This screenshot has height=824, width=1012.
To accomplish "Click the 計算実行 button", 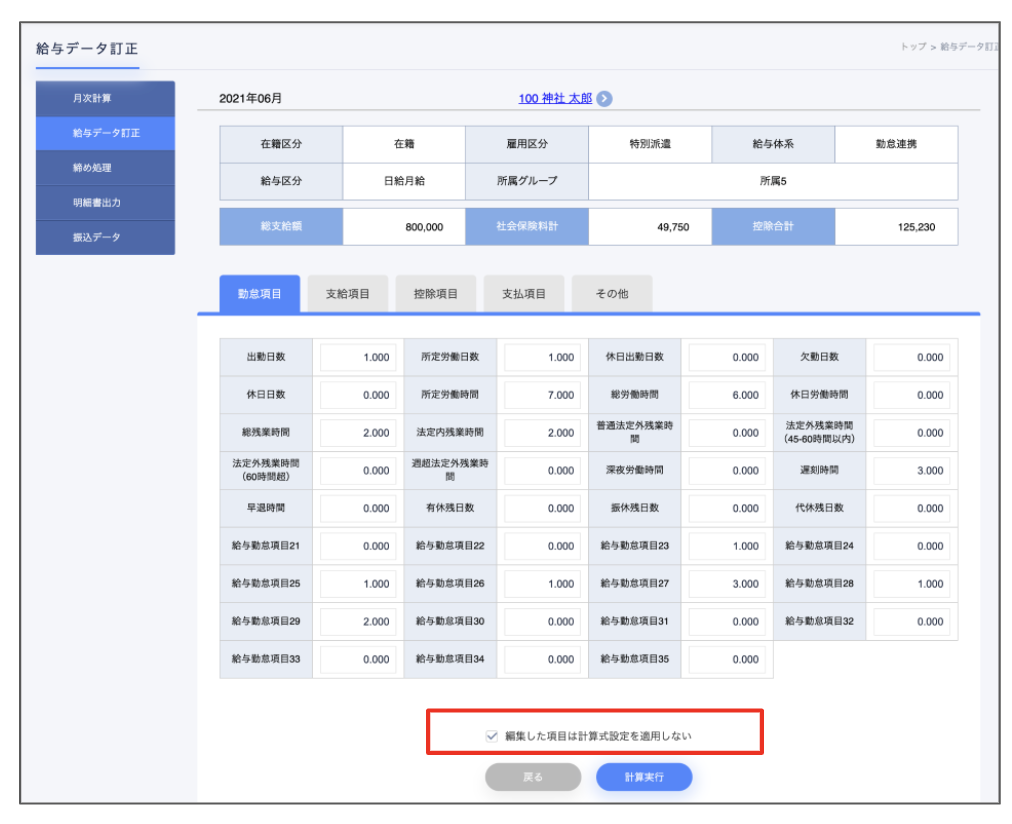I will [x=644, y=777].
